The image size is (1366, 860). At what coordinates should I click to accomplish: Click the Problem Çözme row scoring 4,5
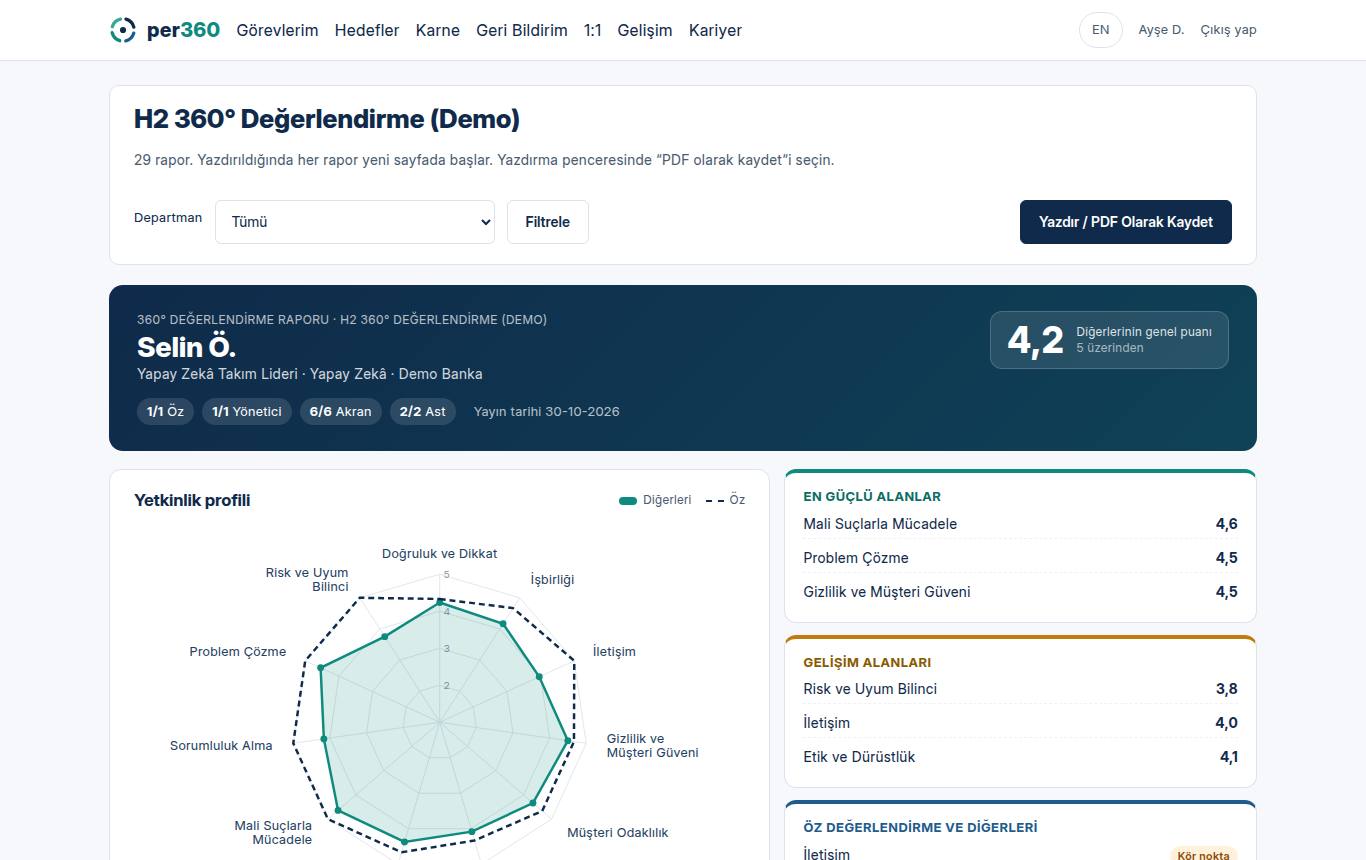tap(1020, 558)
